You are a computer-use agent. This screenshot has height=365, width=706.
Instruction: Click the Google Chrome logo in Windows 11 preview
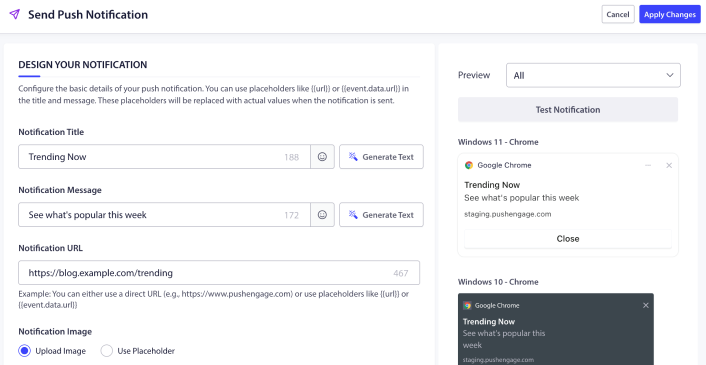tap(469, 165)
